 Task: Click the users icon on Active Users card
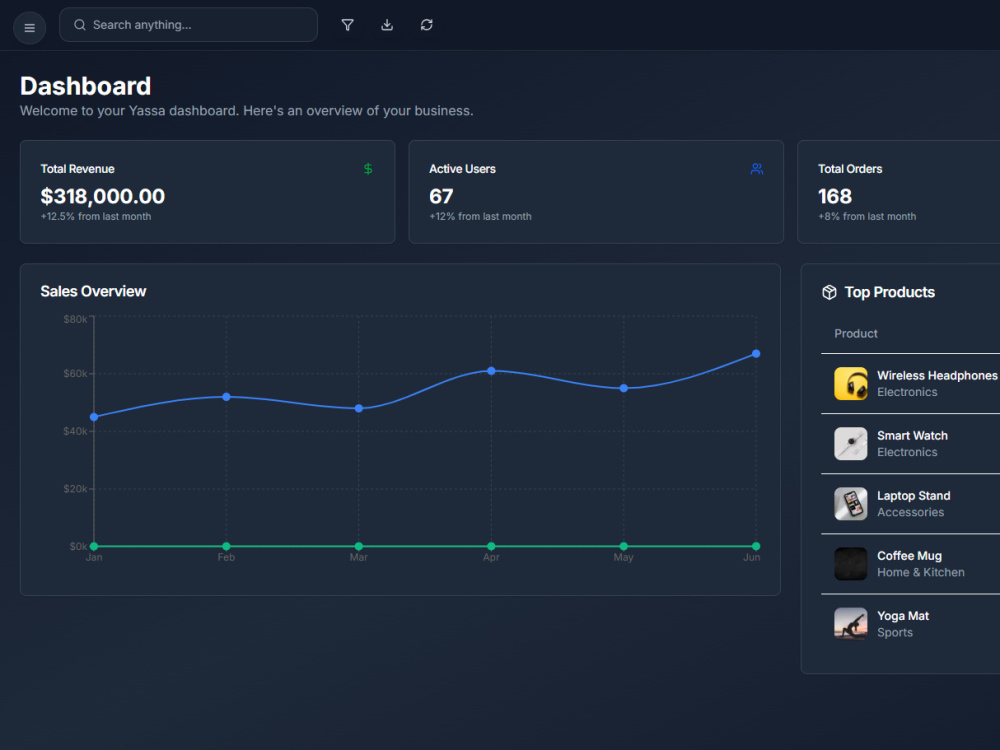tap(757, 169)
